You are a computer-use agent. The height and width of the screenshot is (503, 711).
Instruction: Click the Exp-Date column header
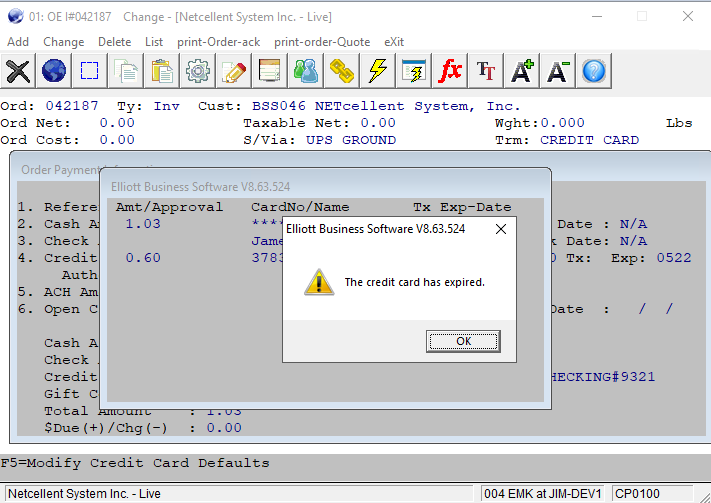(476, 207)
